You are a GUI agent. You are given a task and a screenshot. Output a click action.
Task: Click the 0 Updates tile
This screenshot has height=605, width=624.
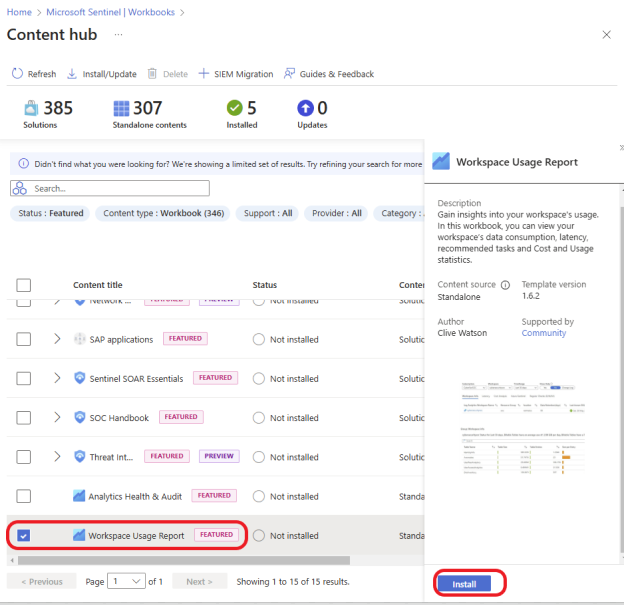click(x=312, y=114)
